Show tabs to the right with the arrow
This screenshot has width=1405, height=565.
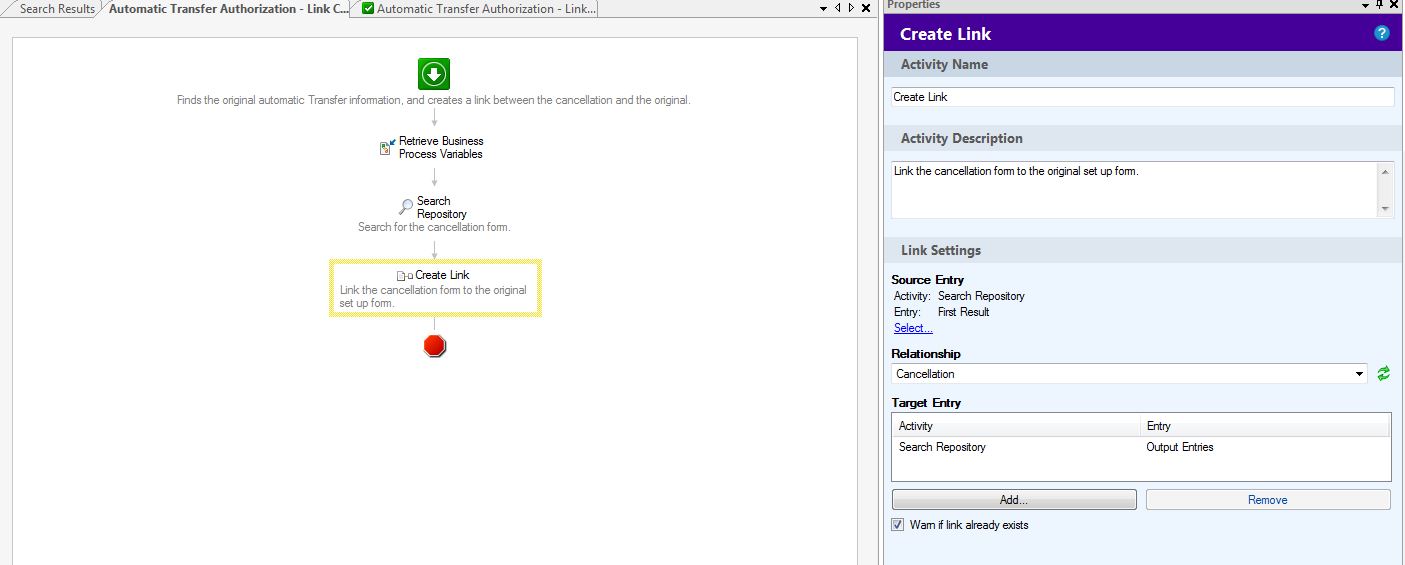[x=851, y=8]
